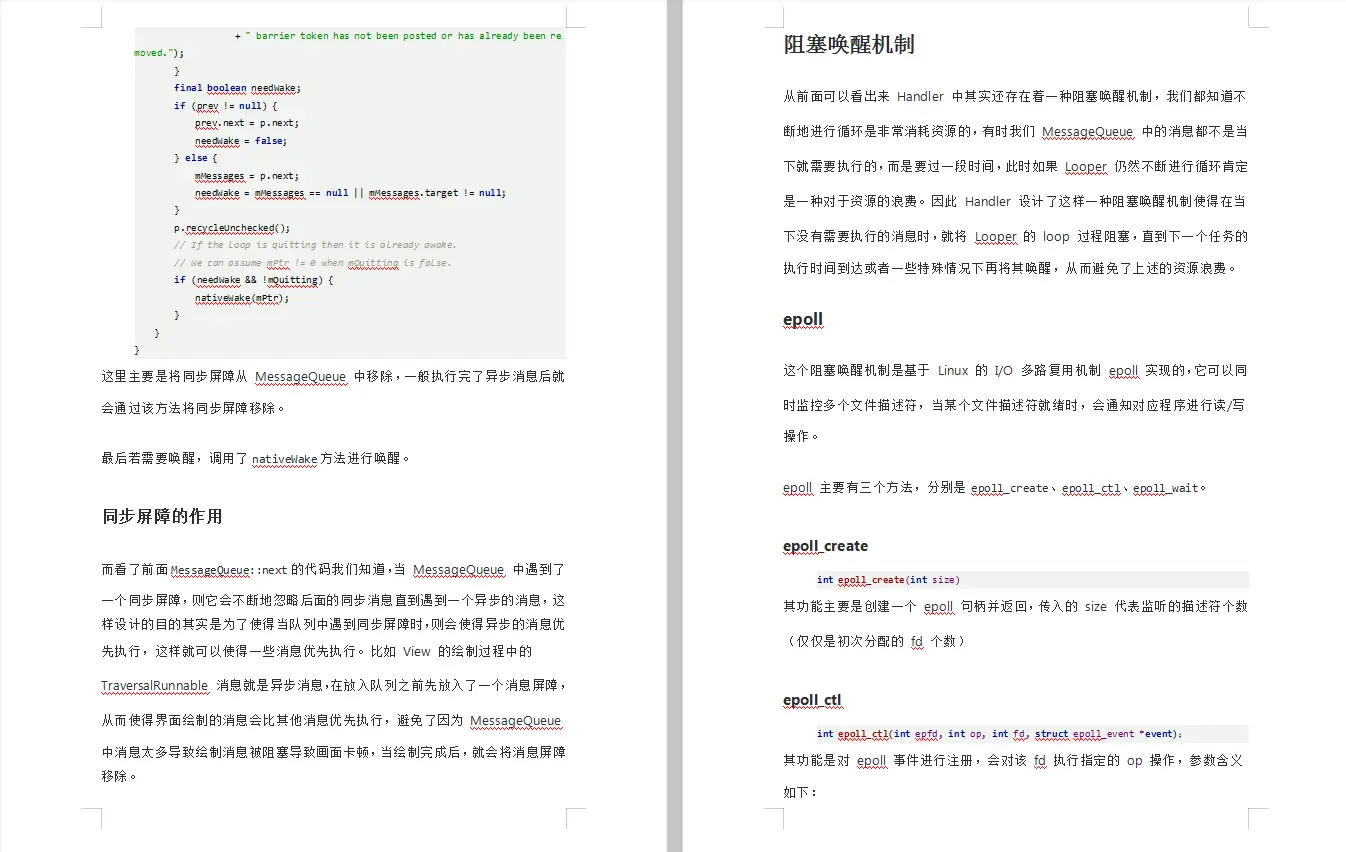
Task: Click the text 而看了前面
Action: (x=135, y=570)
